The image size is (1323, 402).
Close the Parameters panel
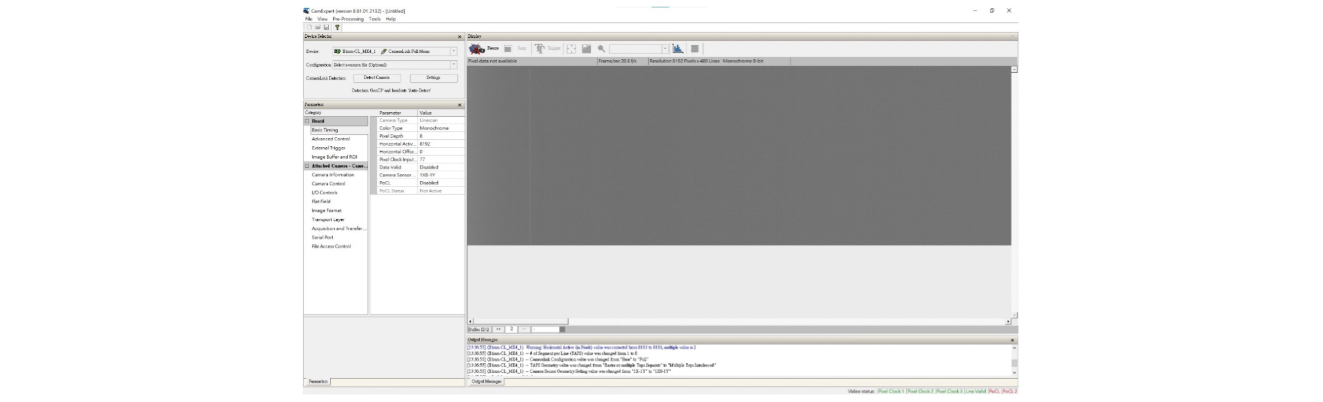pos(460,105)
